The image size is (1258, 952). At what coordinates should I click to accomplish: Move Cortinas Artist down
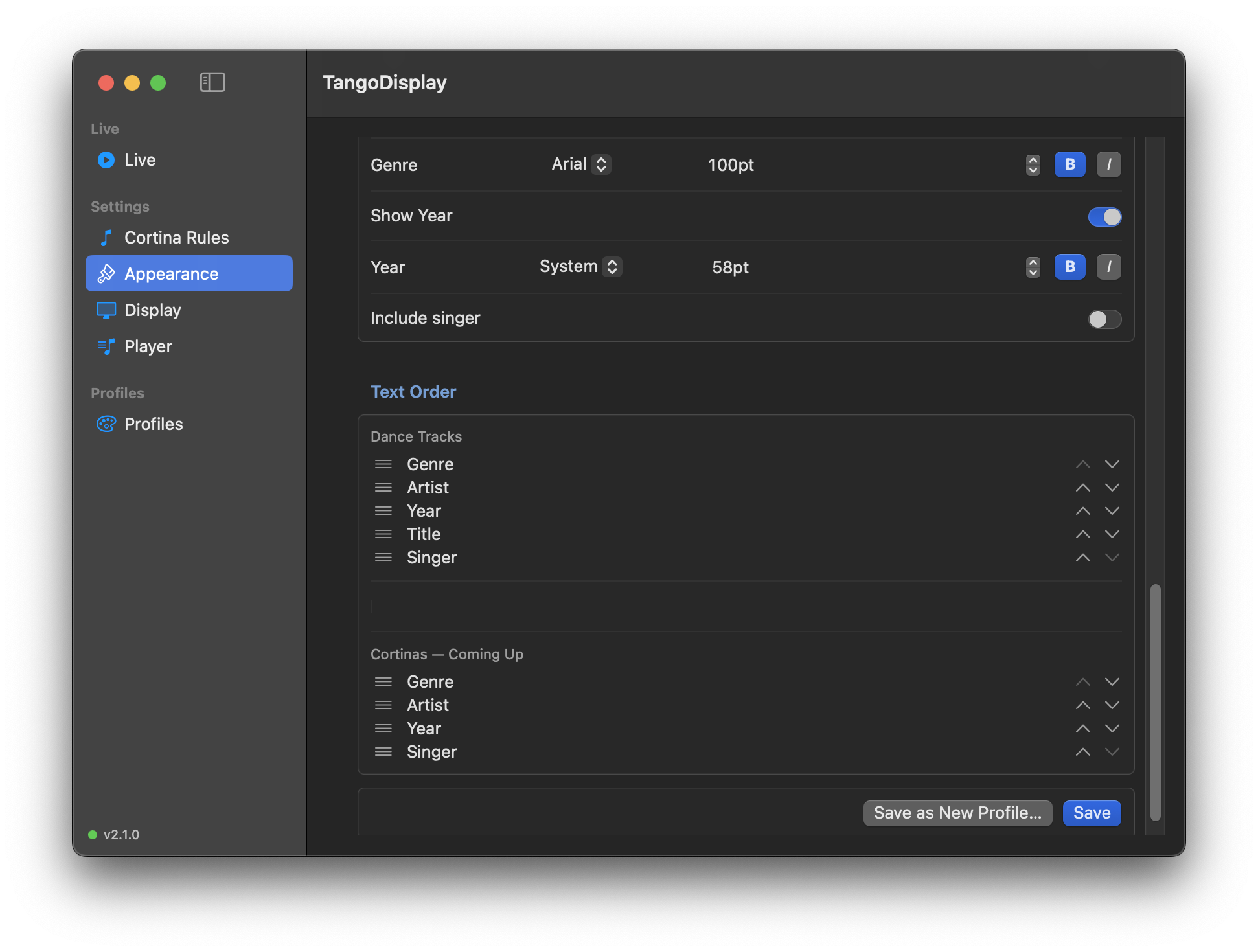pyautogui.click(x=1112, y=705)
